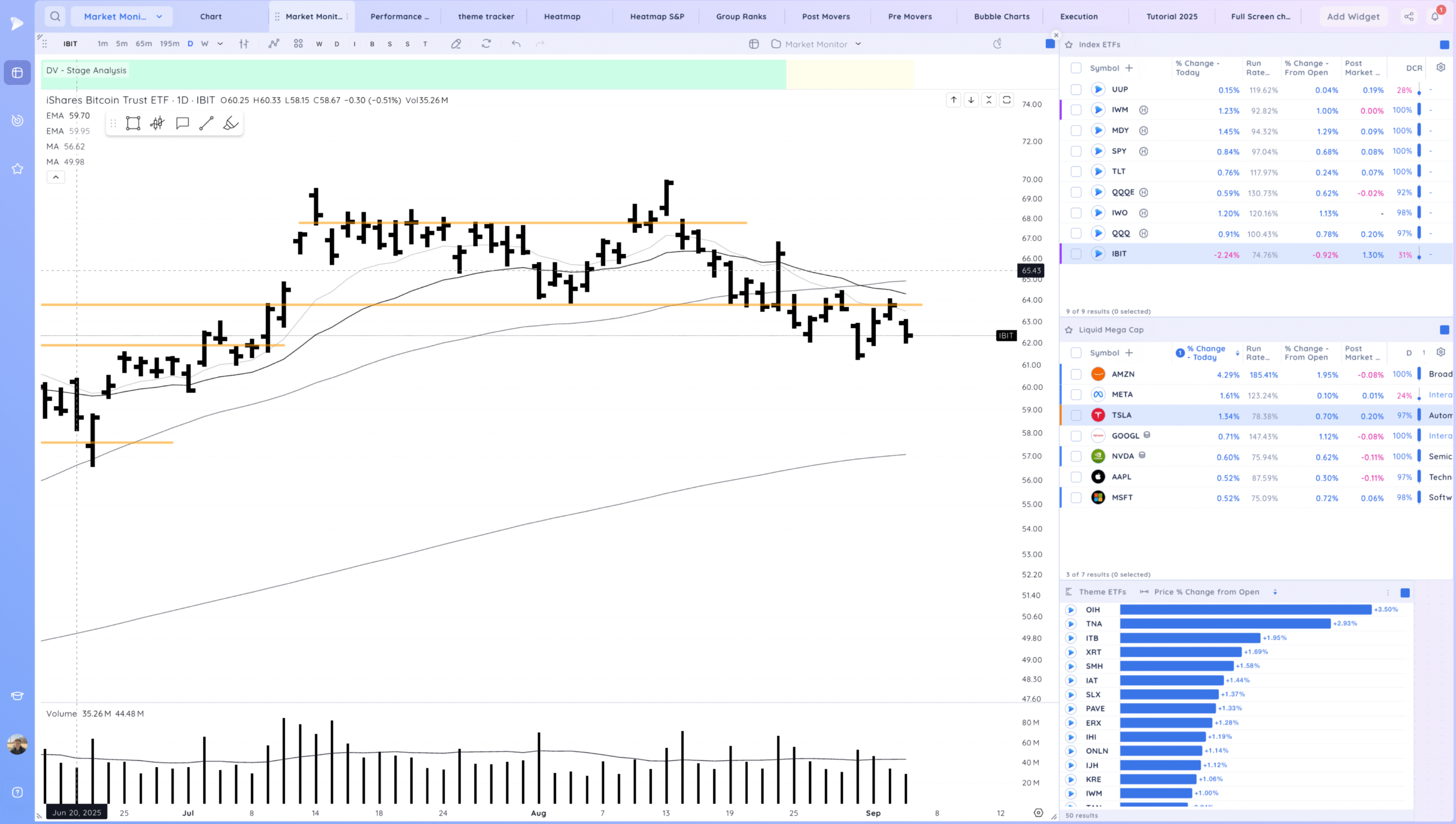Check the UUP row checkbox
Image resolution: width=1456 pixels, height=824 pixels.
[1076, 89]
